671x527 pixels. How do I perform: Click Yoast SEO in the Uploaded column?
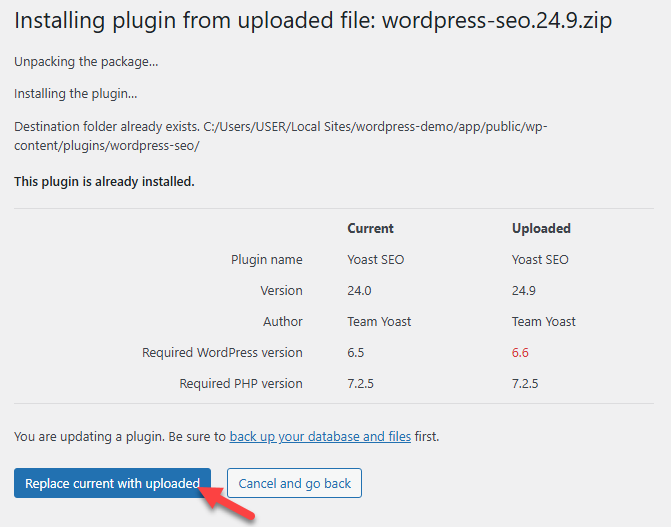click(540, 259)
